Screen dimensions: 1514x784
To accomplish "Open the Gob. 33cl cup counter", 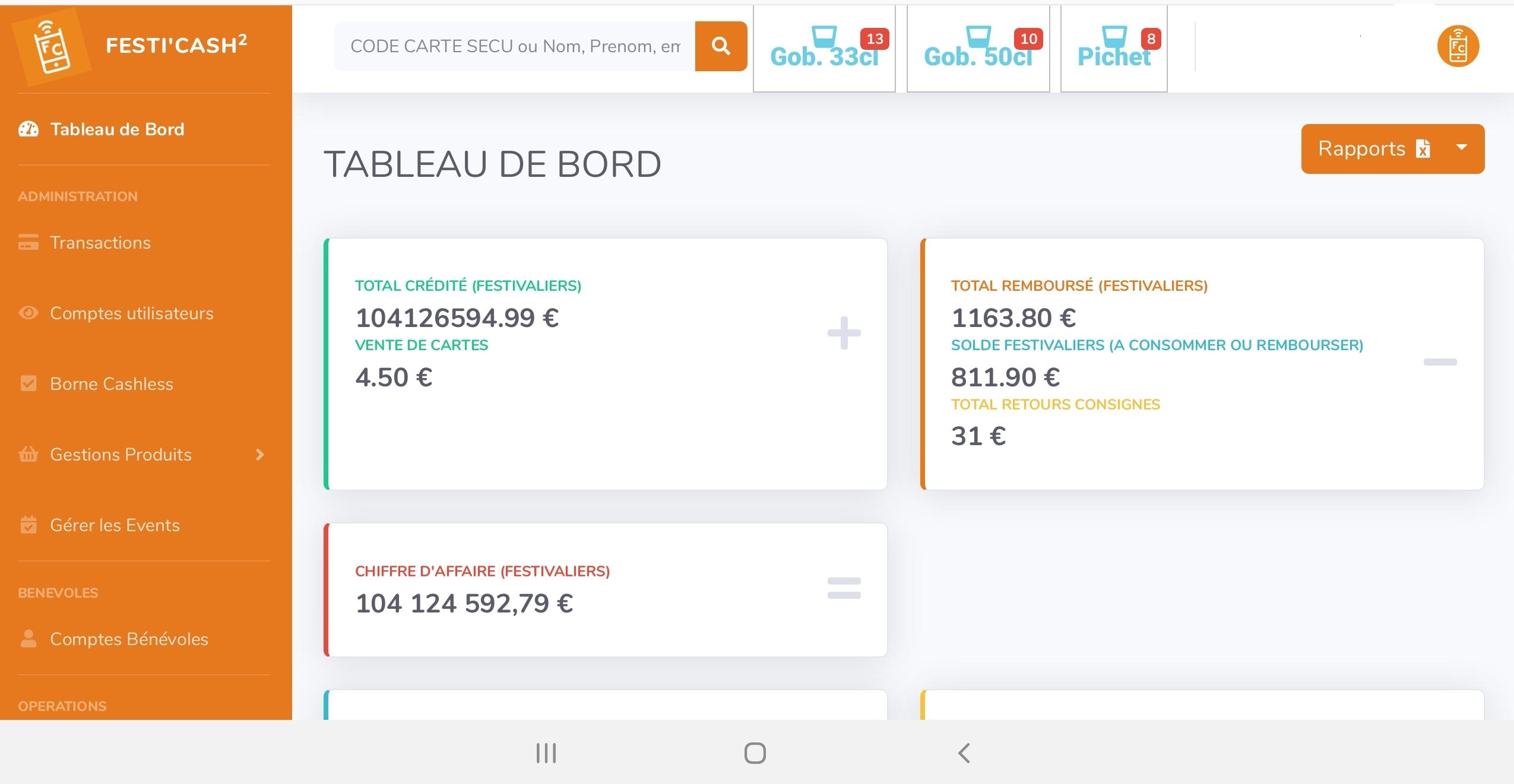I will tap(824, 49).
